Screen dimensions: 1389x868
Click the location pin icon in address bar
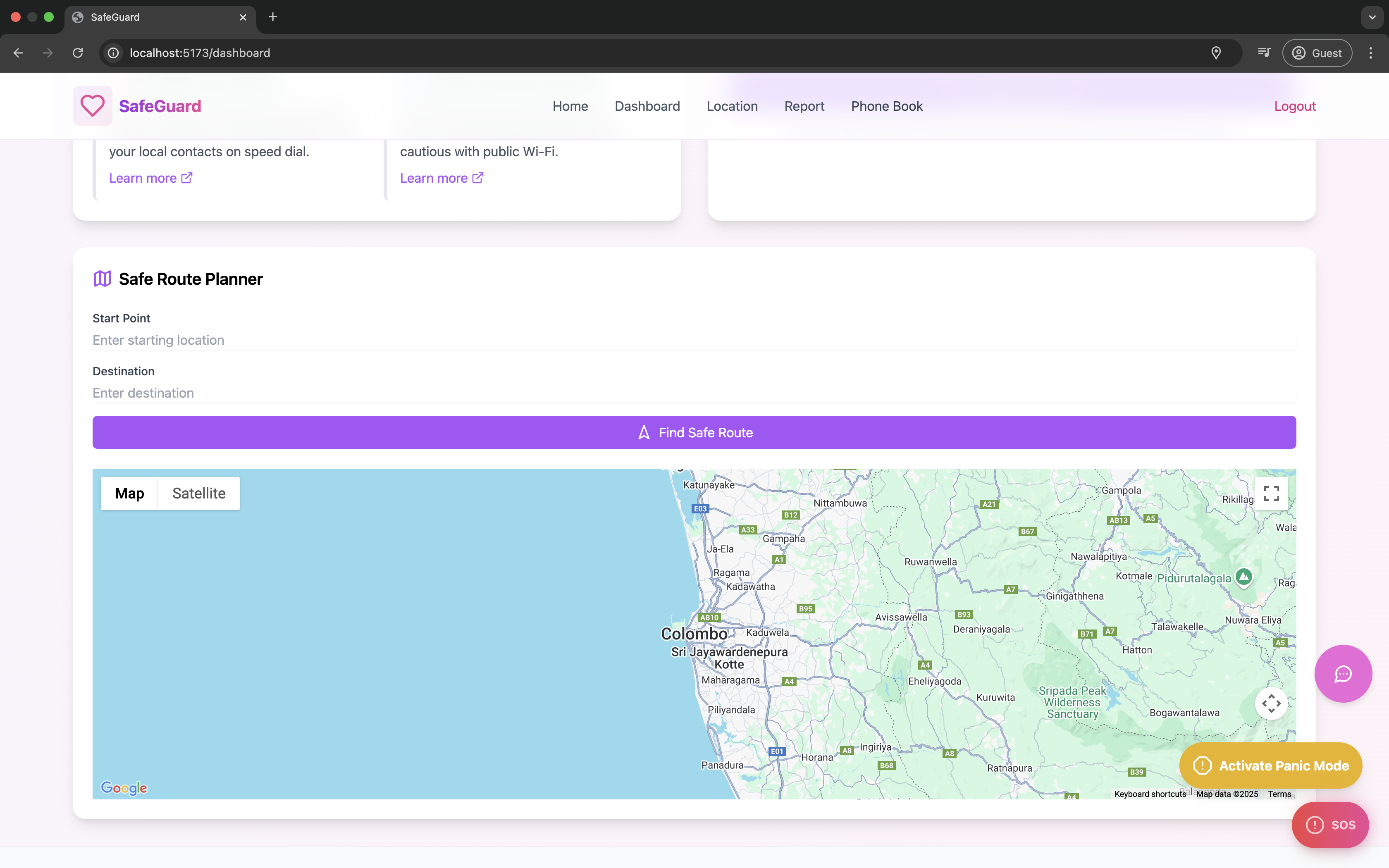[1216, 53]
